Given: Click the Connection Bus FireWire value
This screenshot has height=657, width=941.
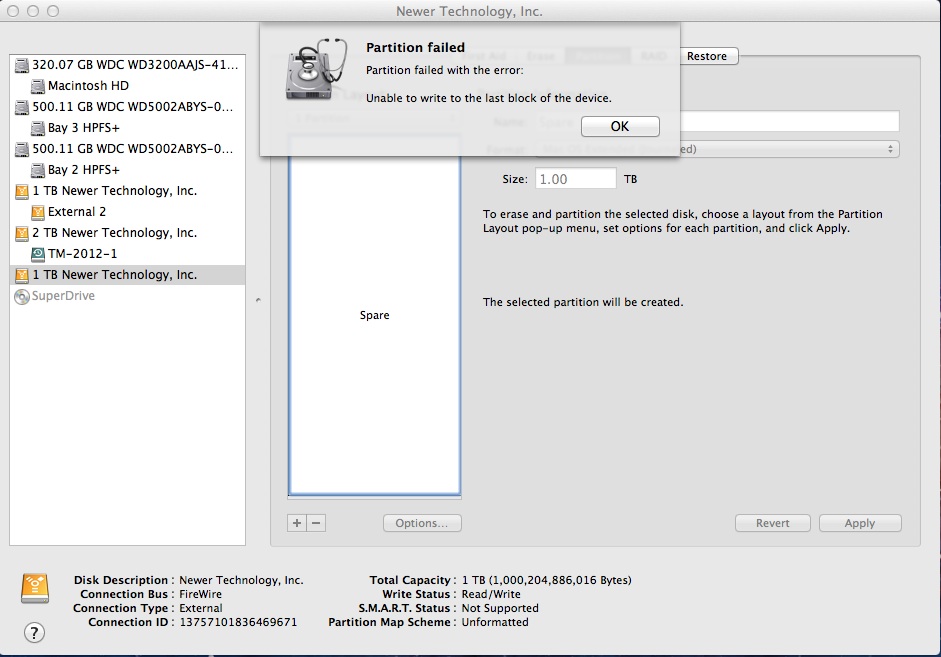Looking at the screenshot, I should pyautogui.click(x=200, y=594).
